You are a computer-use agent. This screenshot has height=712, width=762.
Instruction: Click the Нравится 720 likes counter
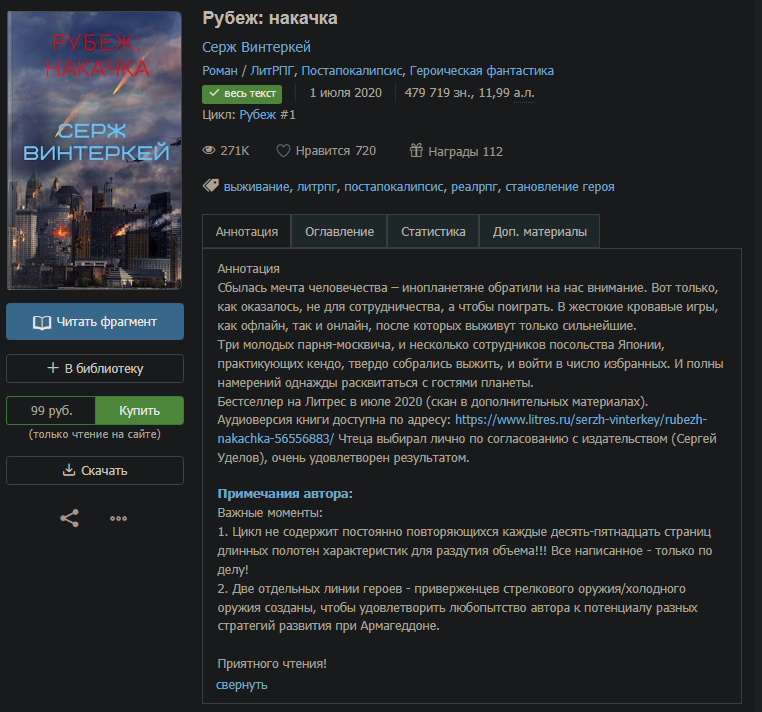(x=326, y=151)
